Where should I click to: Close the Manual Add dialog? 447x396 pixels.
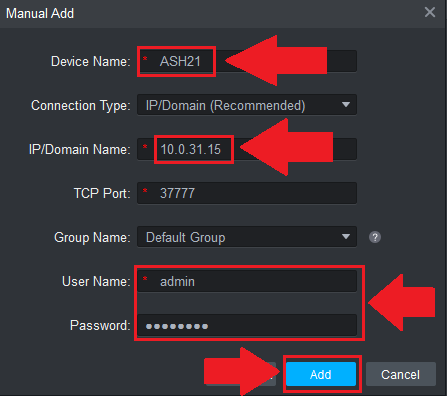[430, 12]
